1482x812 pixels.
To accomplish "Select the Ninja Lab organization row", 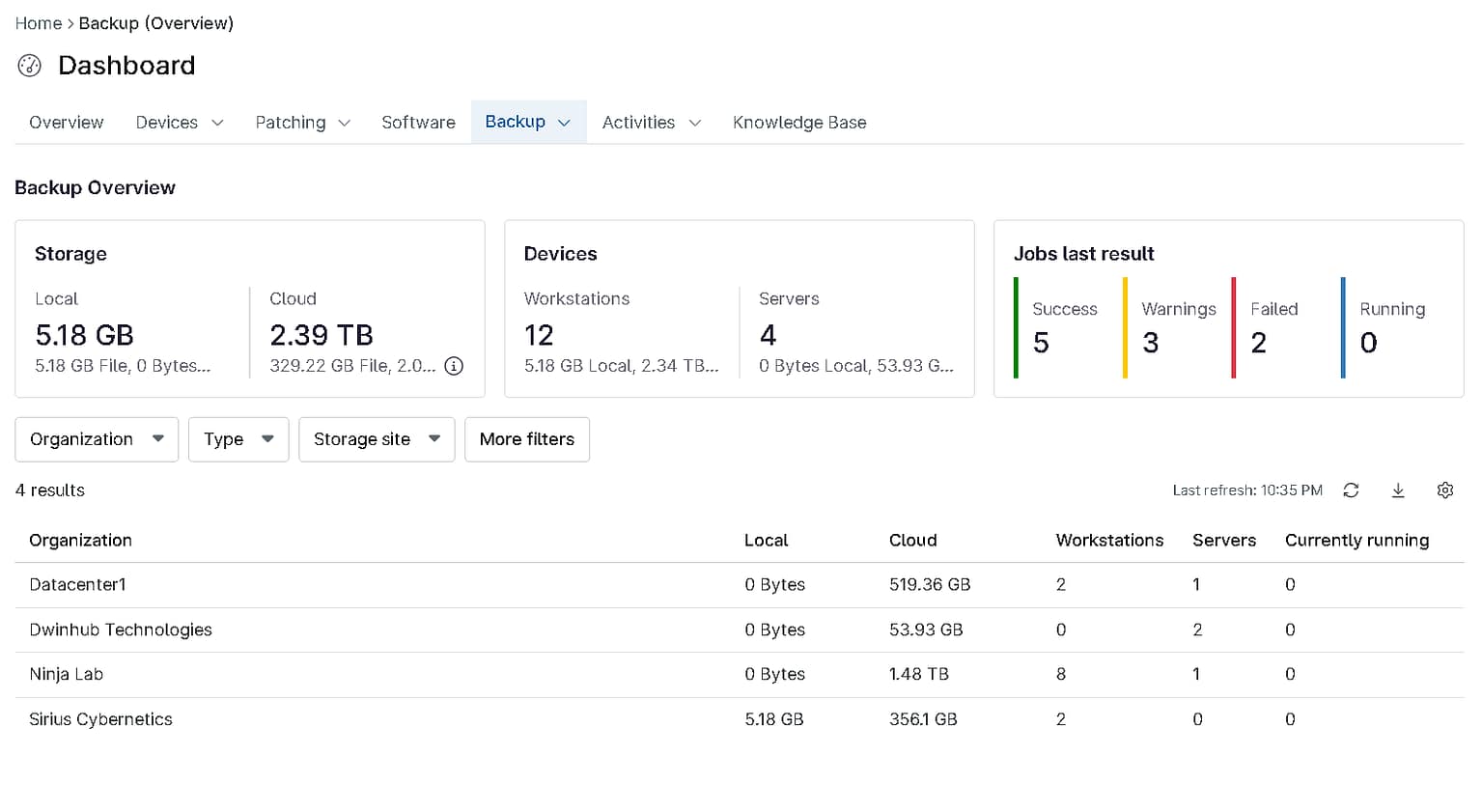I will pyautogui.click(x=66, y=674).
